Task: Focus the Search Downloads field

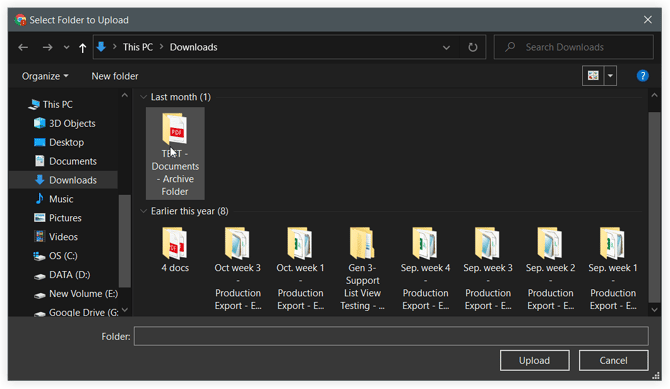Action: [573, 47]
